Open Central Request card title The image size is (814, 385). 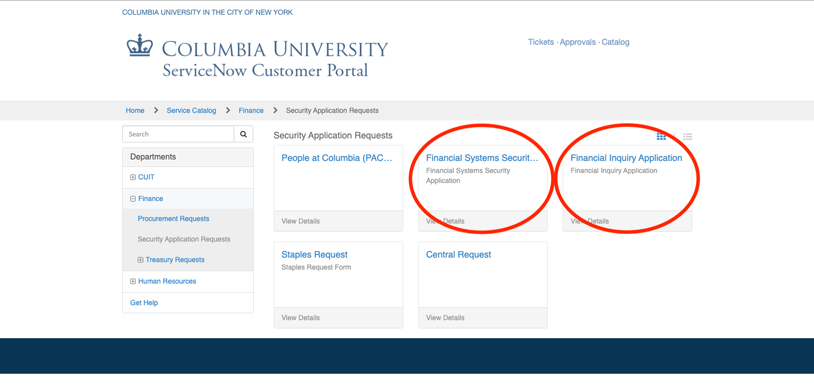pos(458,255)
